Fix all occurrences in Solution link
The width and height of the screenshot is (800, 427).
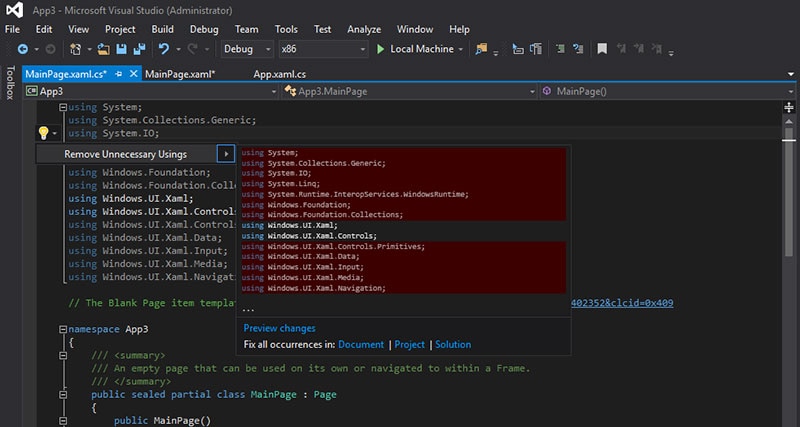pyautogui.click(x=452, y=344)
